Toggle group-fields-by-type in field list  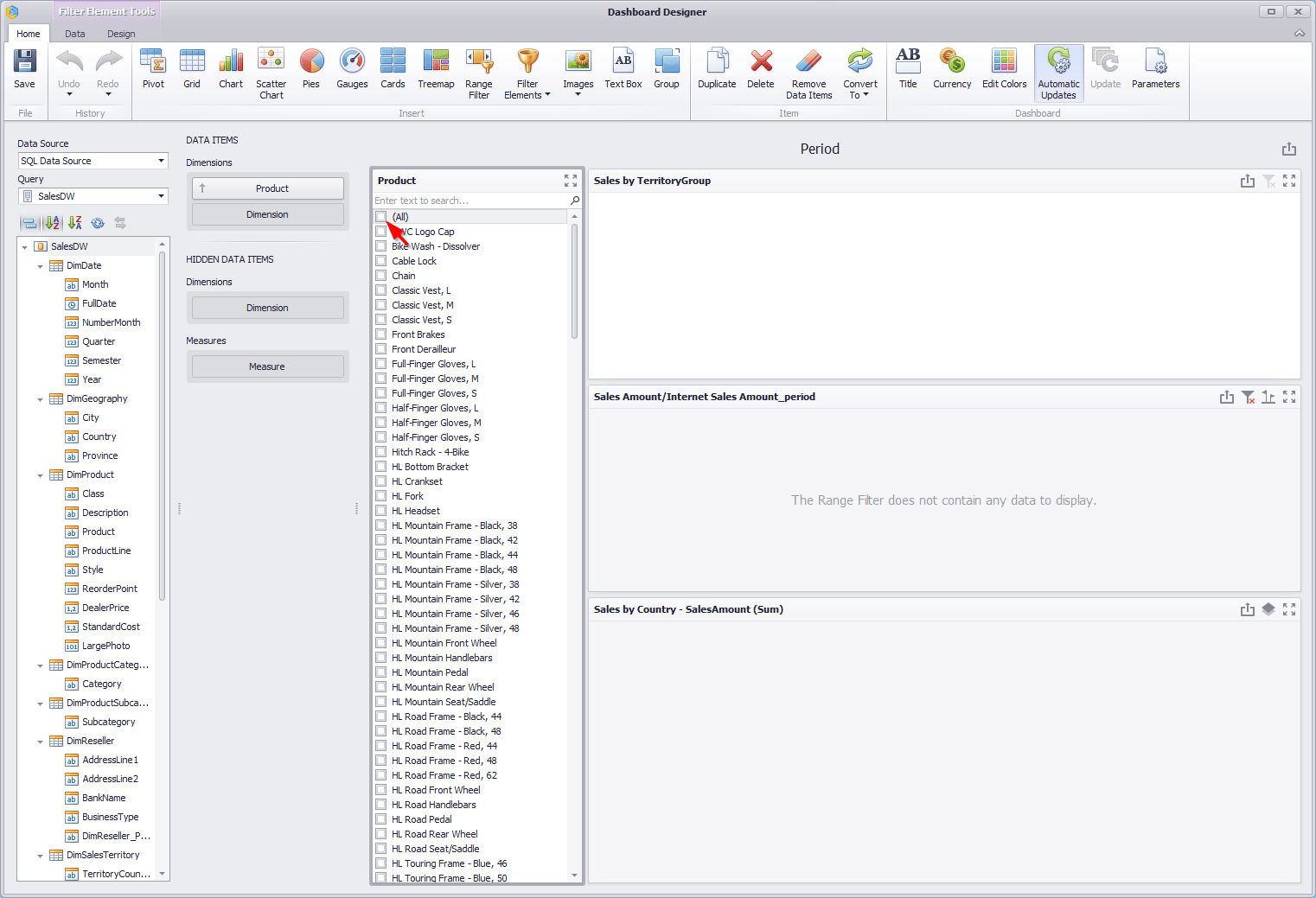[x=29, y=223]
